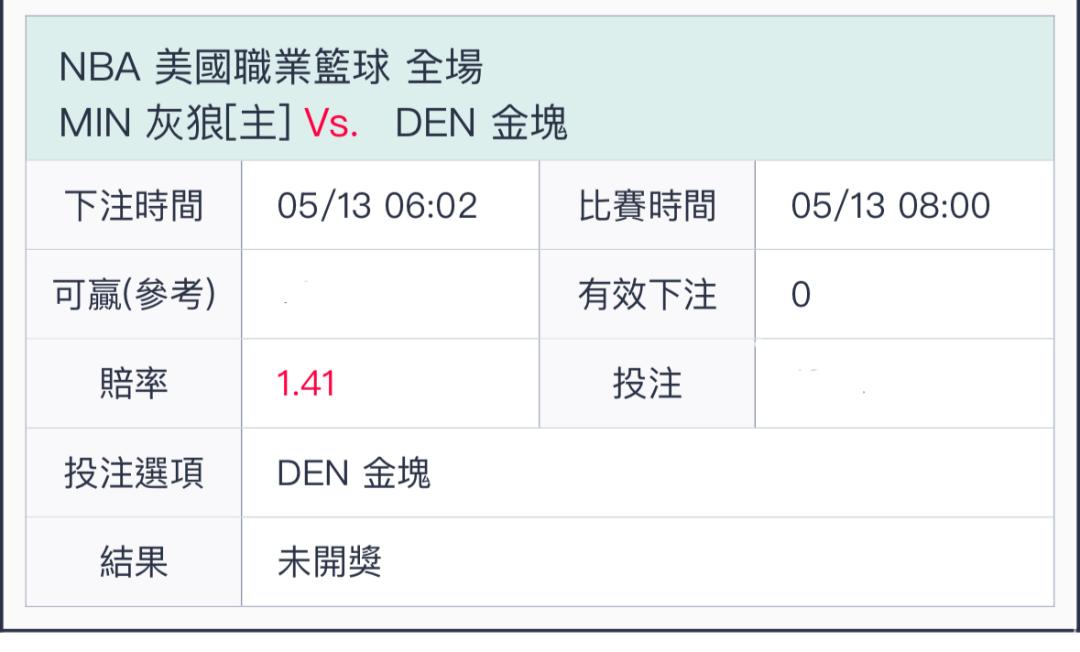Click the NBA 美國職業籃球 全場 title
The height and width of the screenshot is (652, 1080).
coord(271,67)
